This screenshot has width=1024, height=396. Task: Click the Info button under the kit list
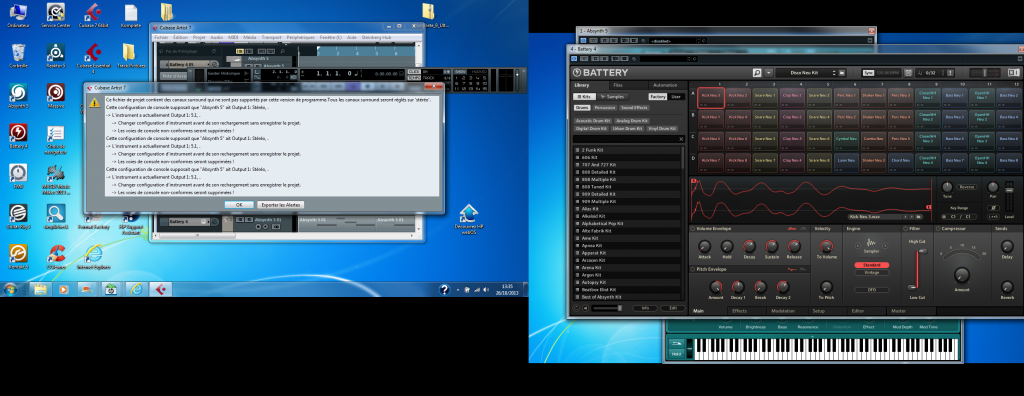pos(645,308)
